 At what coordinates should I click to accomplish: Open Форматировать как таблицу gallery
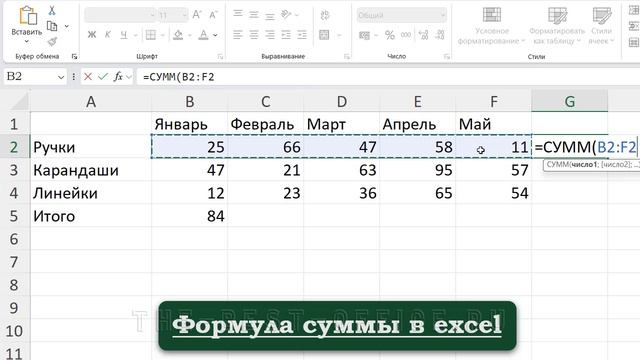557,25
